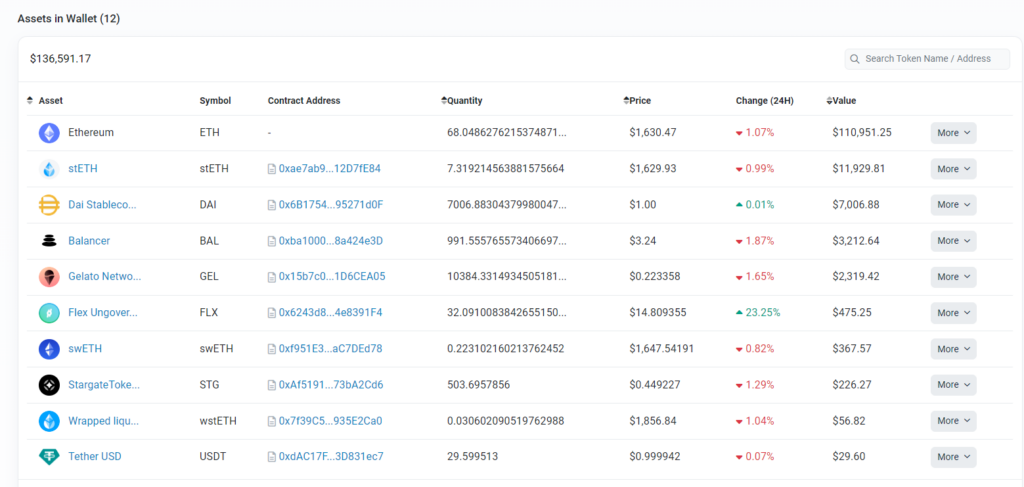Viewport: 1024px width, 487px height.
Task: Click the wstETH value $56.82
Action: (x=848, y=420)
